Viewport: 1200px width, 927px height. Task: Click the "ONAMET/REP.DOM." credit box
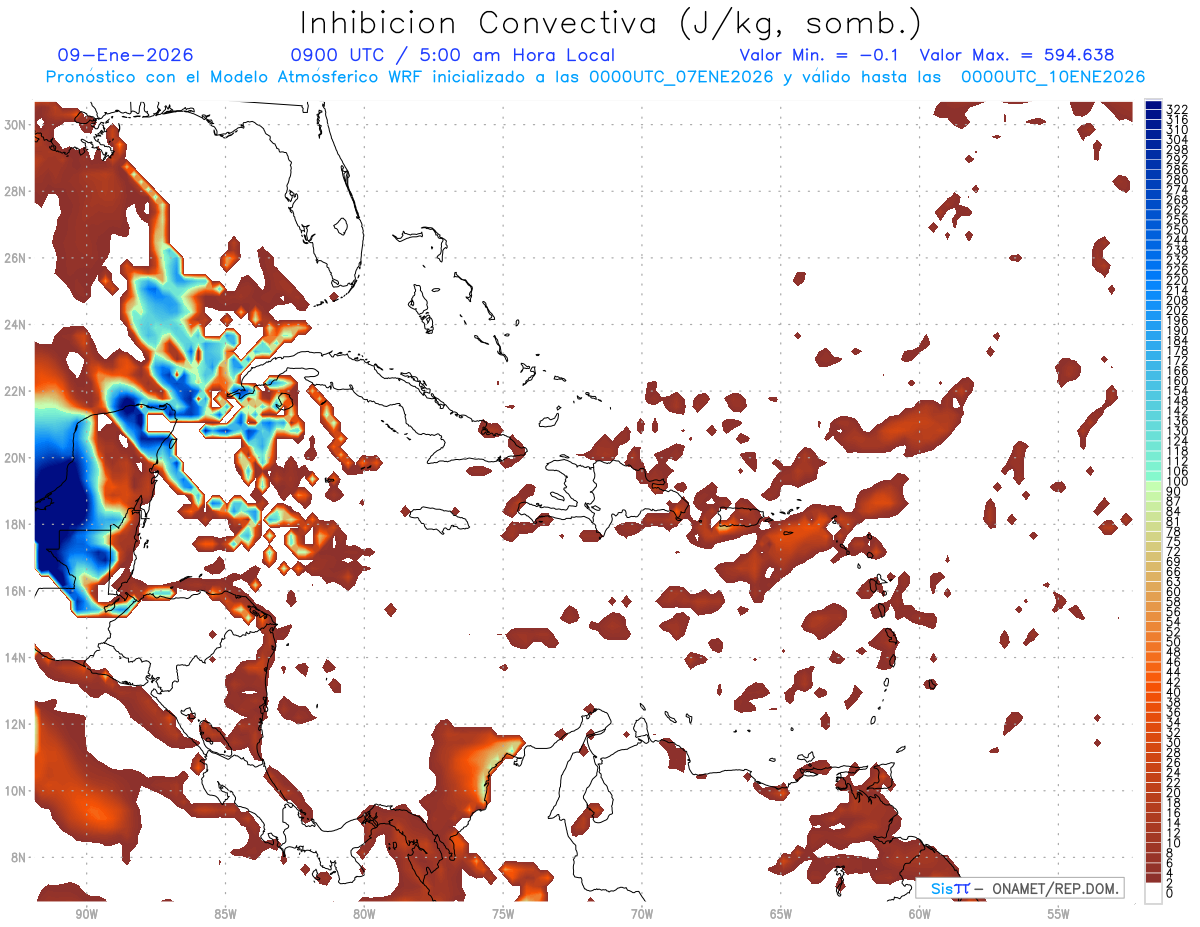coord(1020,889)
